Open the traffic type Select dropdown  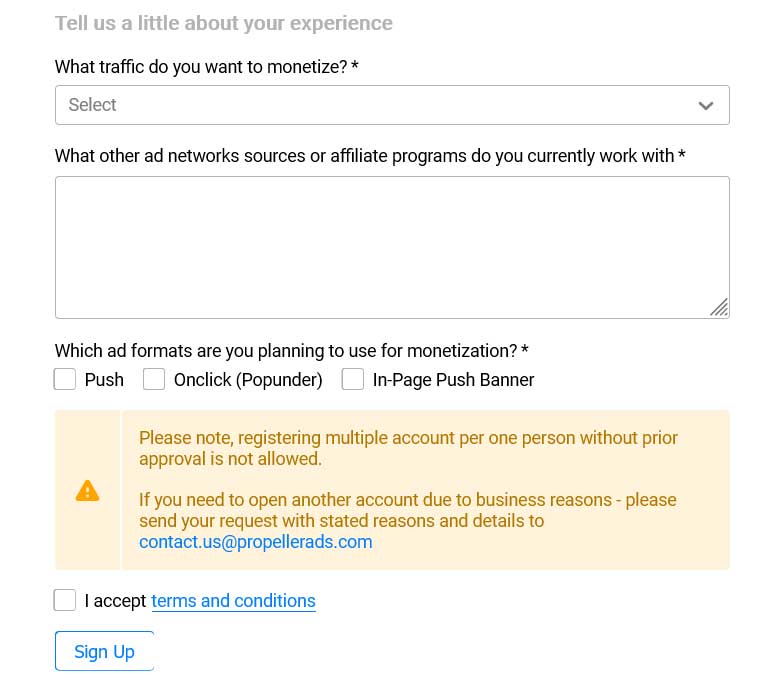click(392, 105)
